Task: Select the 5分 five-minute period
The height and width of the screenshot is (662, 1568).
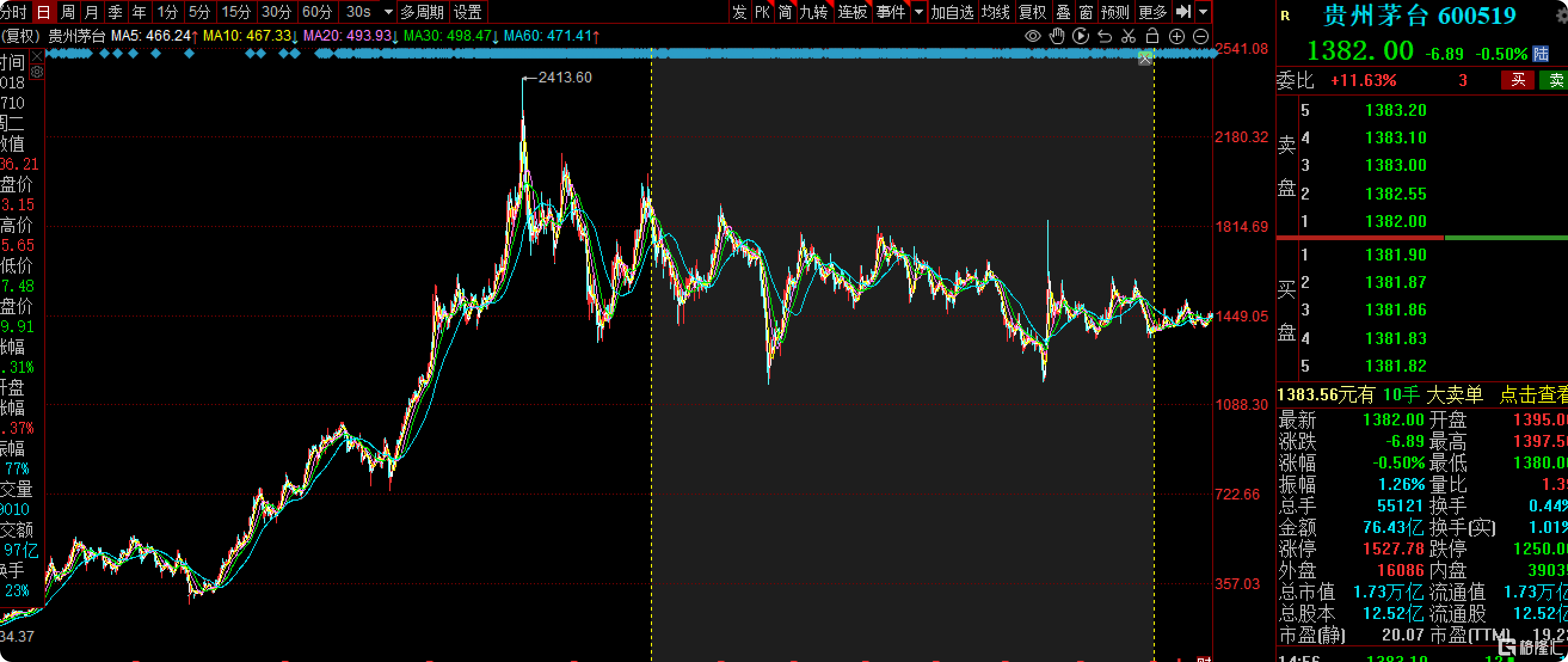Action: (199, 11)
